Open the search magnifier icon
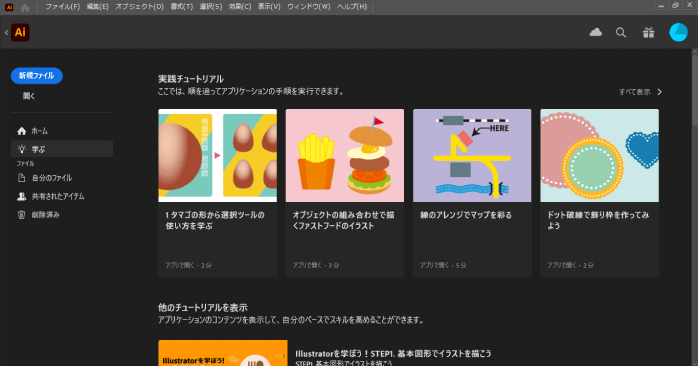698x366 pixels. 621,33
